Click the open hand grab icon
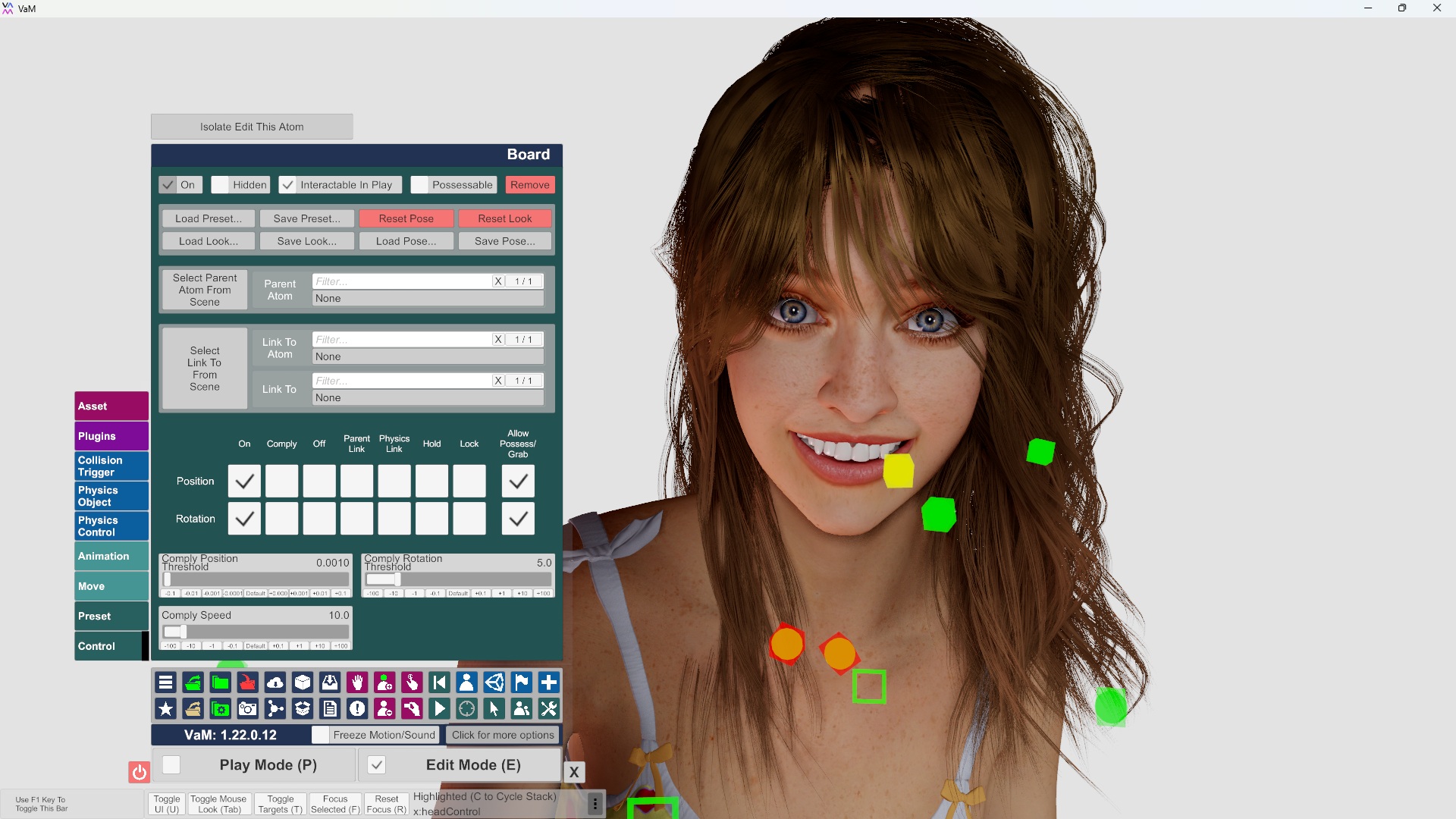This screenshot has width=1456, height=819. (x=357, y=682)
